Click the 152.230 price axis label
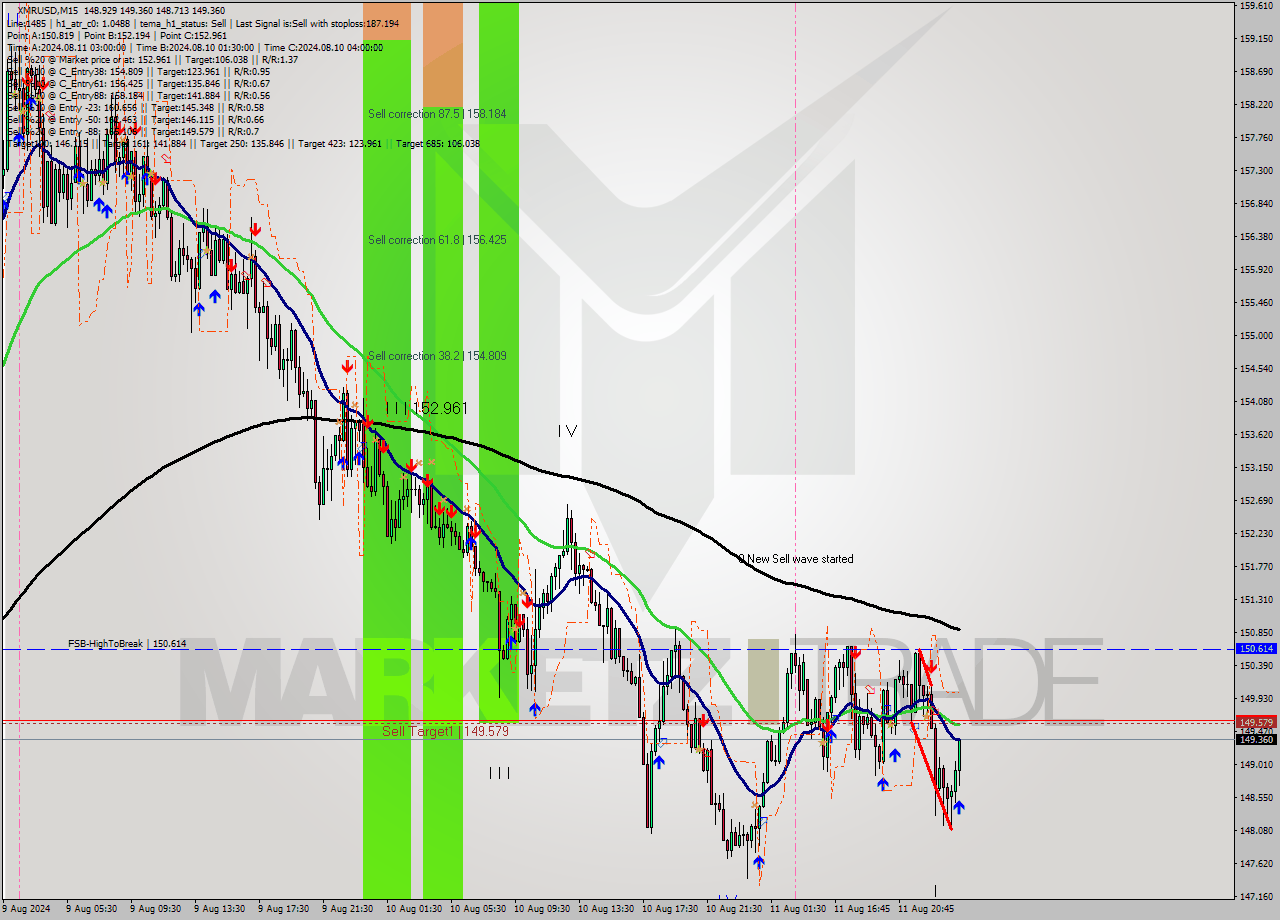This screenshot has width=1280, height=920. (x=1256, y=533)
